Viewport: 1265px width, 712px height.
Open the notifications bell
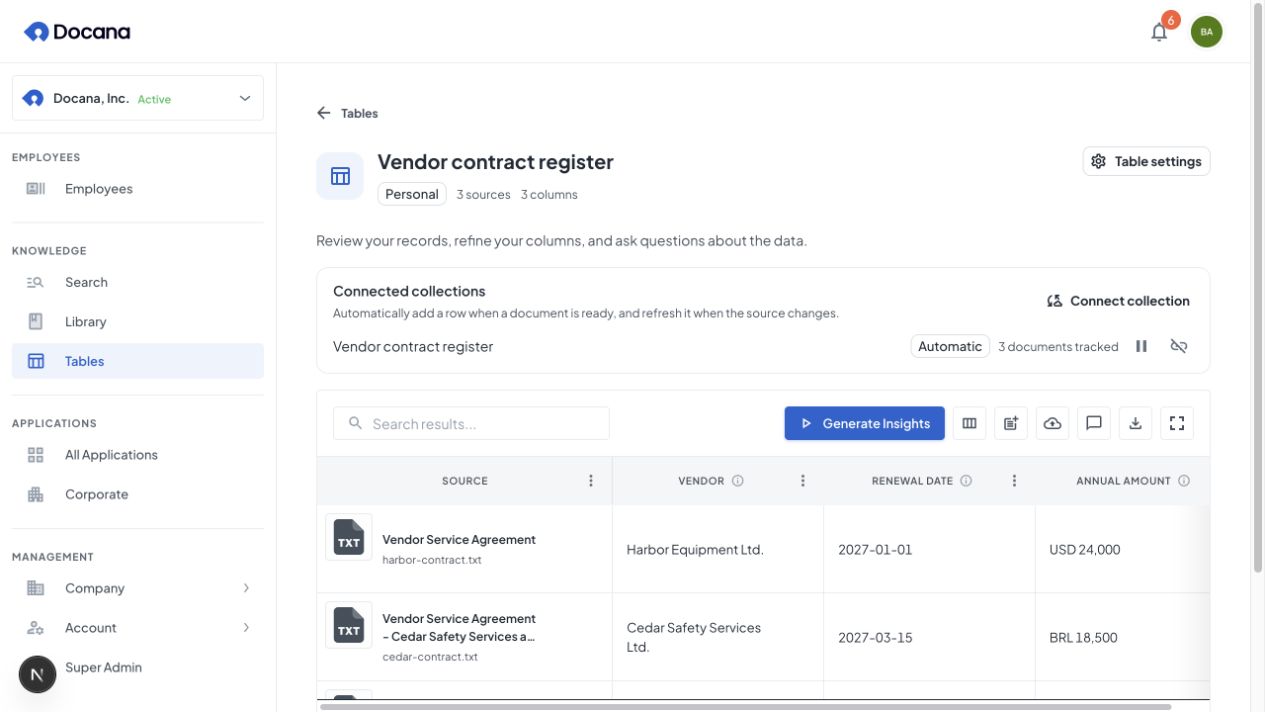(1159, 31)
